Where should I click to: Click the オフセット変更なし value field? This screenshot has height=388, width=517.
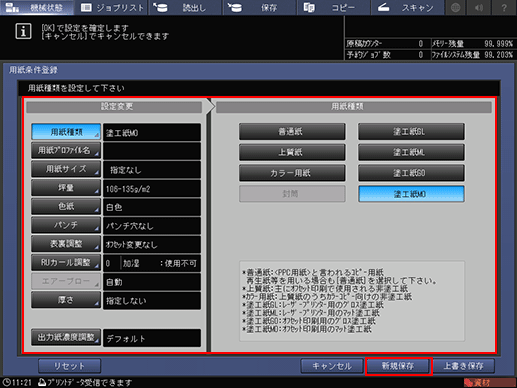pyautogui.click(x=152, y=244)
